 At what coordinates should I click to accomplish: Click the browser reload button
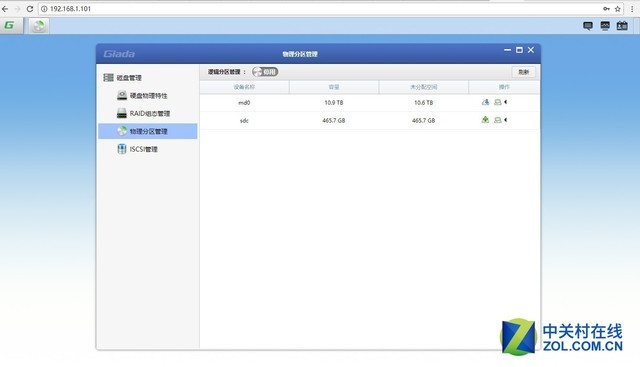(30, 9)
